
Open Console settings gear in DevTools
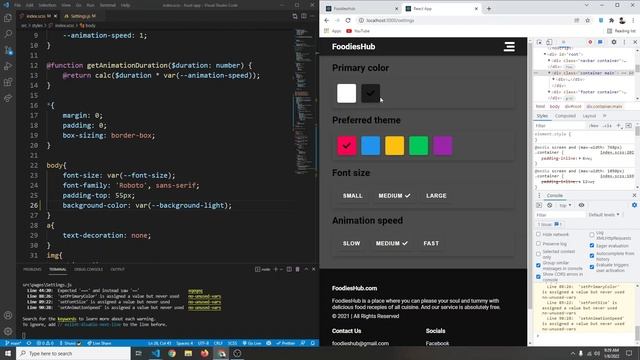634,205
